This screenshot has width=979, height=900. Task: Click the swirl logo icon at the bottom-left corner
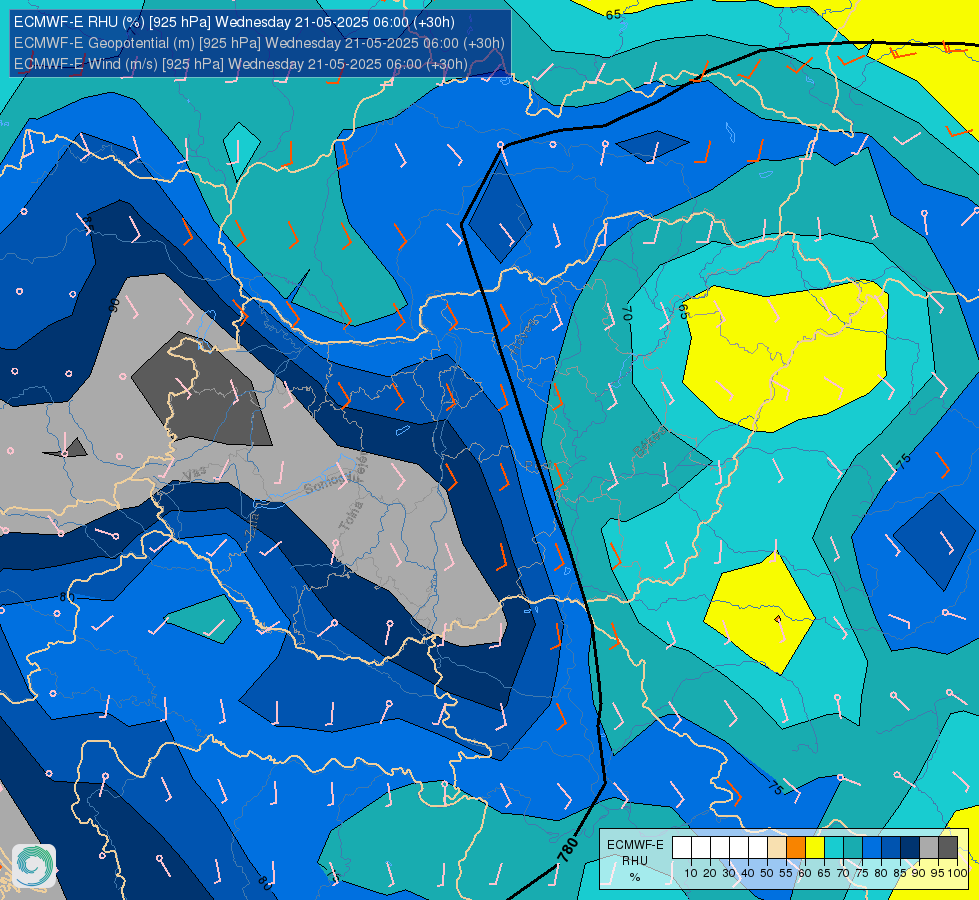(x=34, y=866)
